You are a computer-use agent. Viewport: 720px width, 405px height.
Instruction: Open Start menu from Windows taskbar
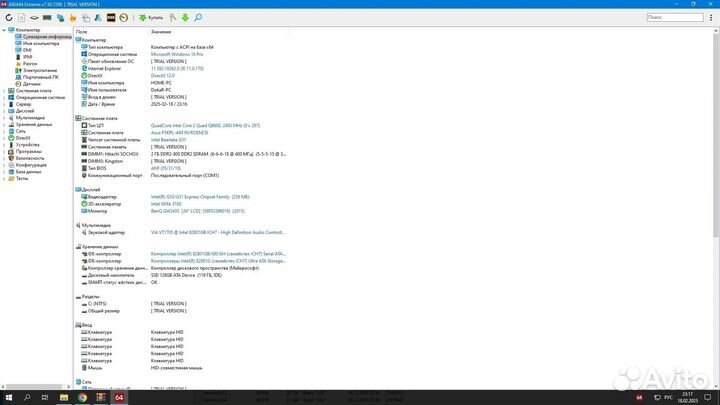(x=7, y=397)
